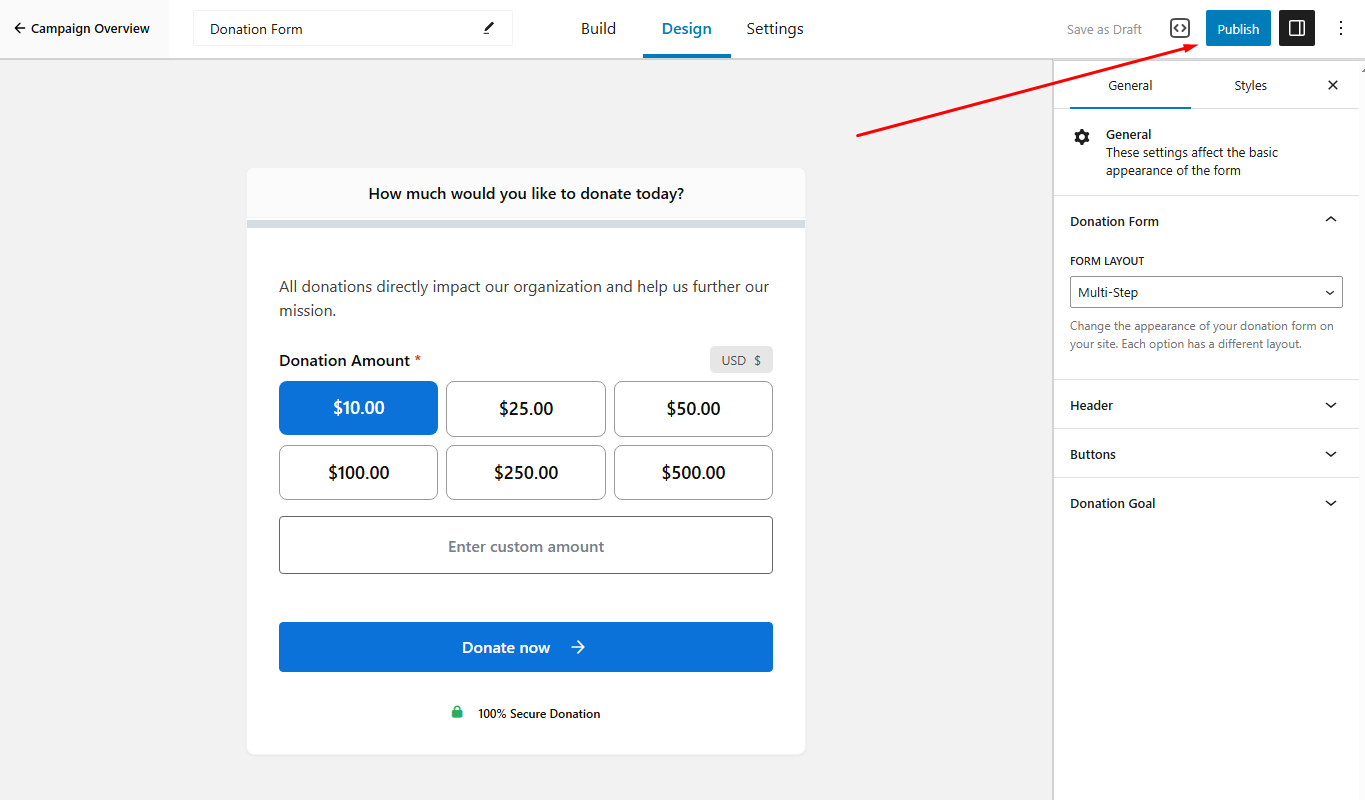Click the pencil icon to rename the form
The height and width of the screenshot is (800, 1365).
tap(489, 28)
